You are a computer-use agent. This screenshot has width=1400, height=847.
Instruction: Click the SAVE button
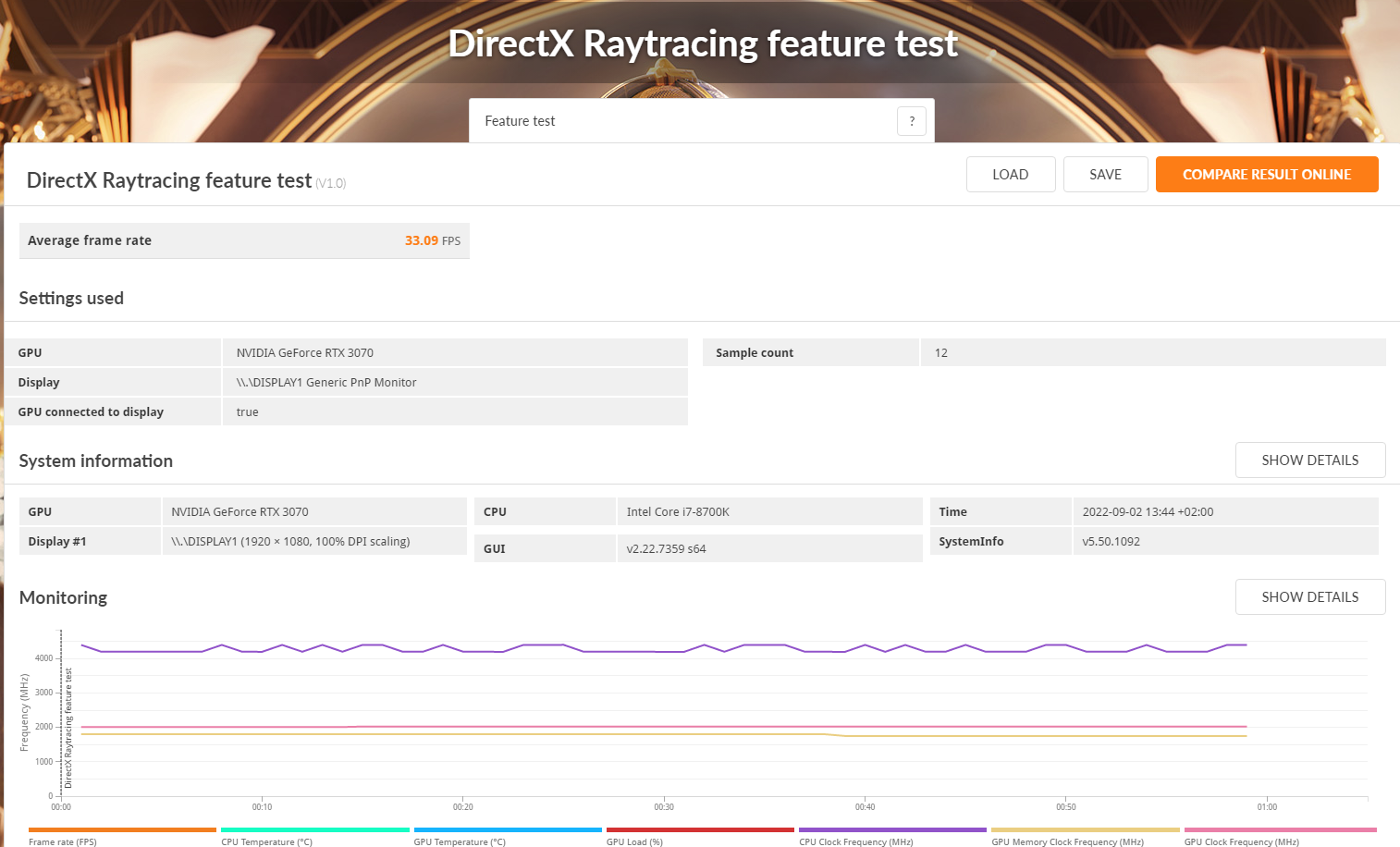[1105, 174]
